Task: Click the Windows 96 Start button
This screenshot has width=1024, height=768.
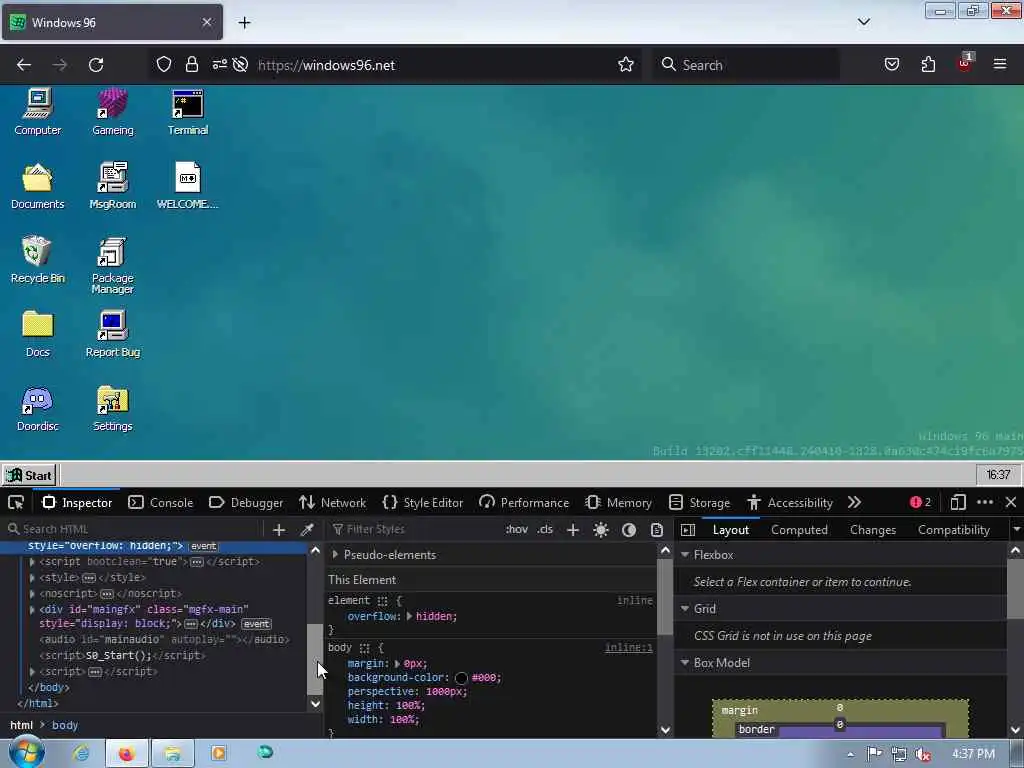Action: tap(29, 475)
